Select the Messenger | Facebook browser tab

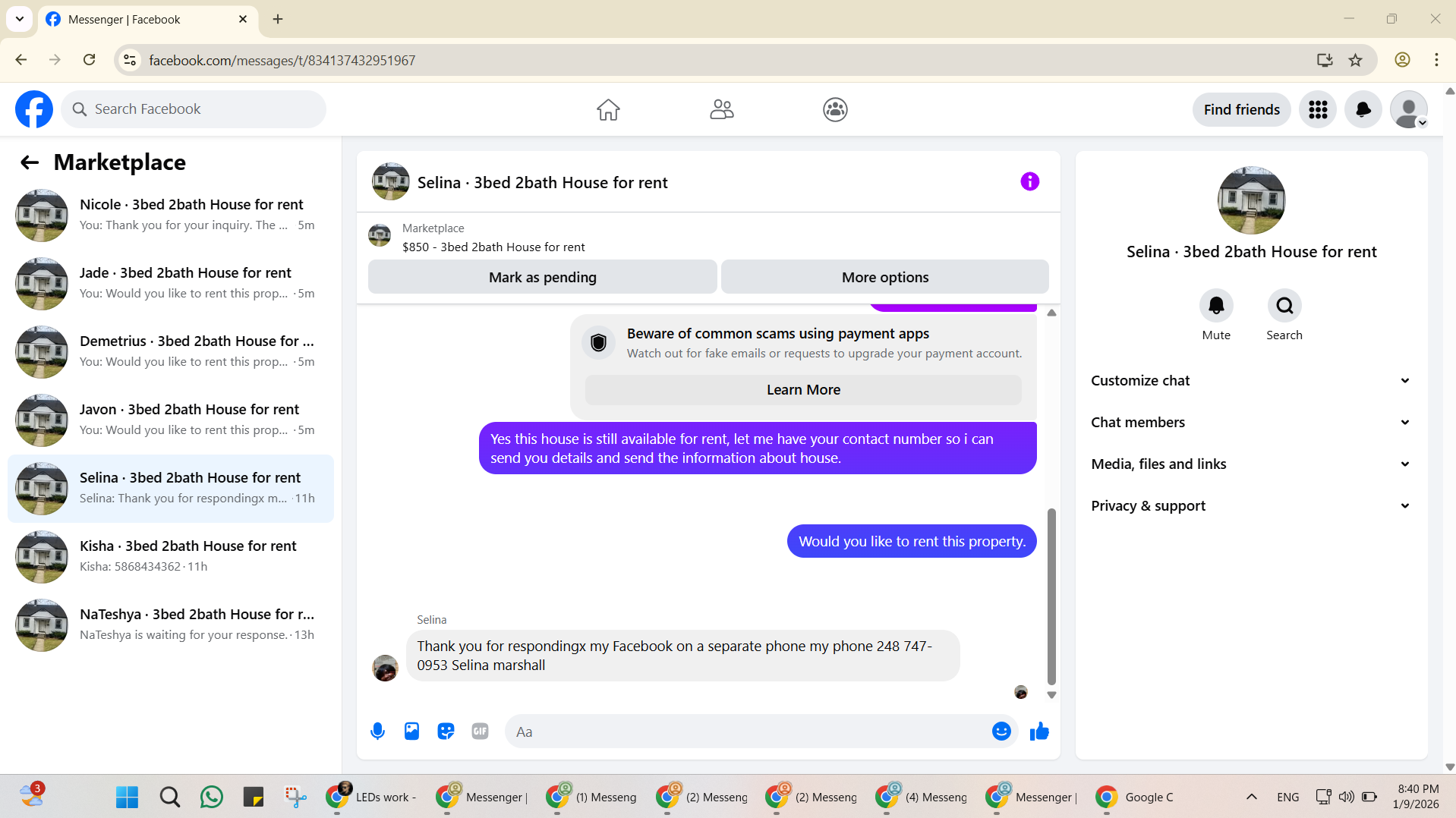pyautogui.click(x=148, y=20)
